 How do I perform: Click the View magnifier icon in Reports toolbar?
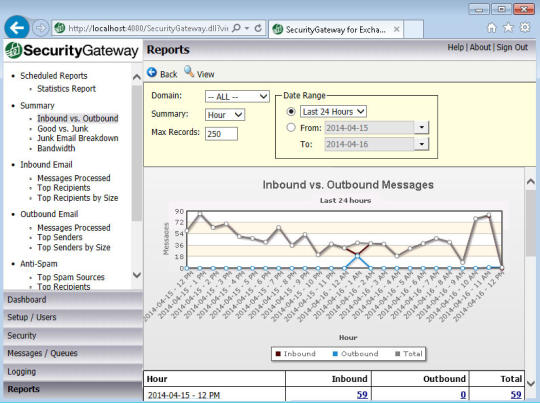click(189, 71)
